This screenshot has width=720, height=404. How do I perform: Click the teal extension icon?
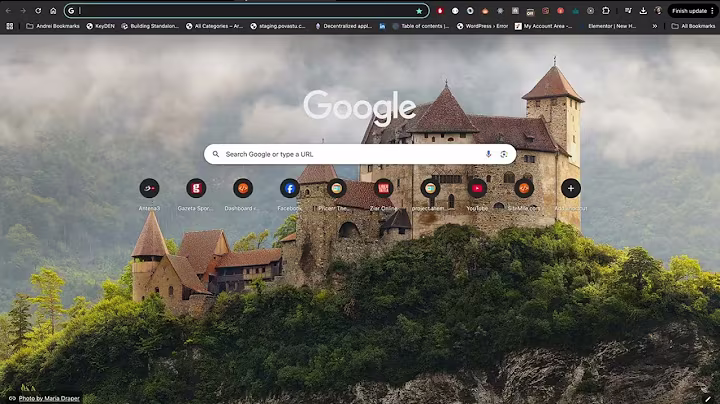point(575,11)
